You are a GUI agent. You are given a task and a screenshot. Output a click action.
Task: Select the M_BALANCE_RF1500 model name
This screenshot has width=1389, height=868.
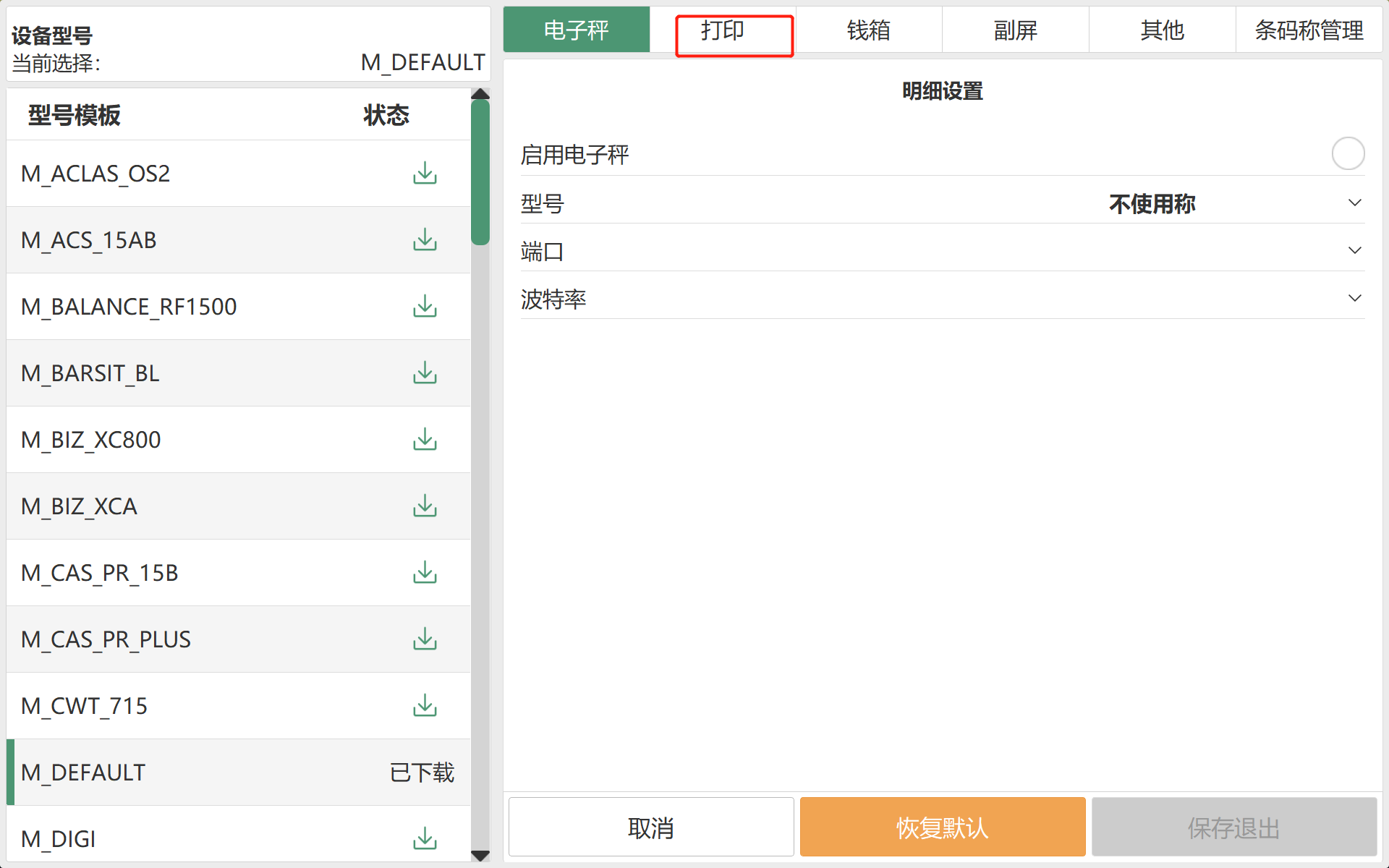129,307
